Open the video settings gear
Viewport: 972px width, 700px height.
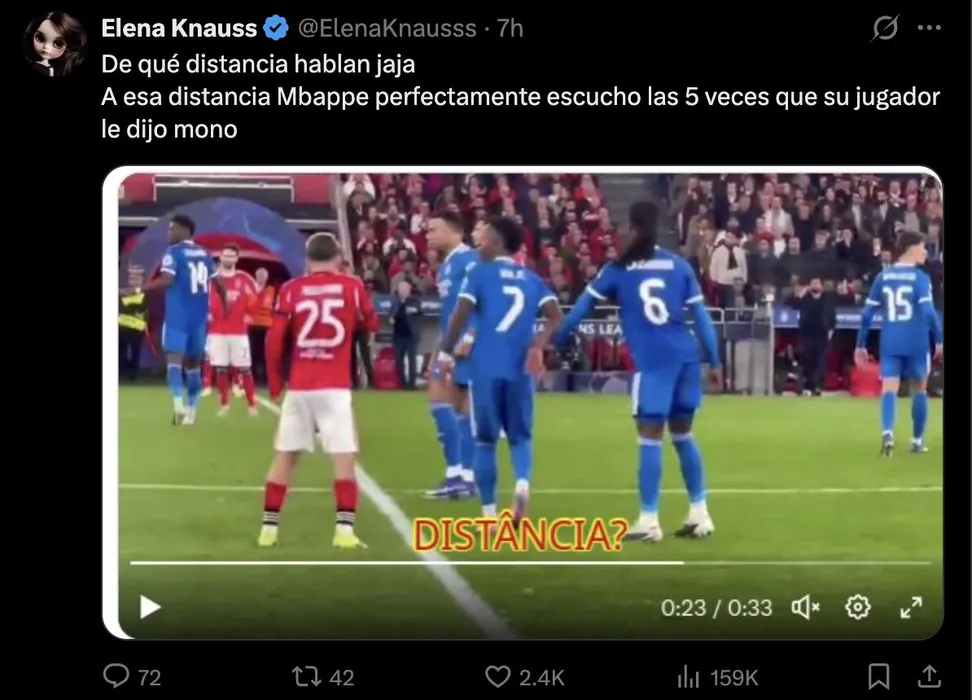point(858,608)
